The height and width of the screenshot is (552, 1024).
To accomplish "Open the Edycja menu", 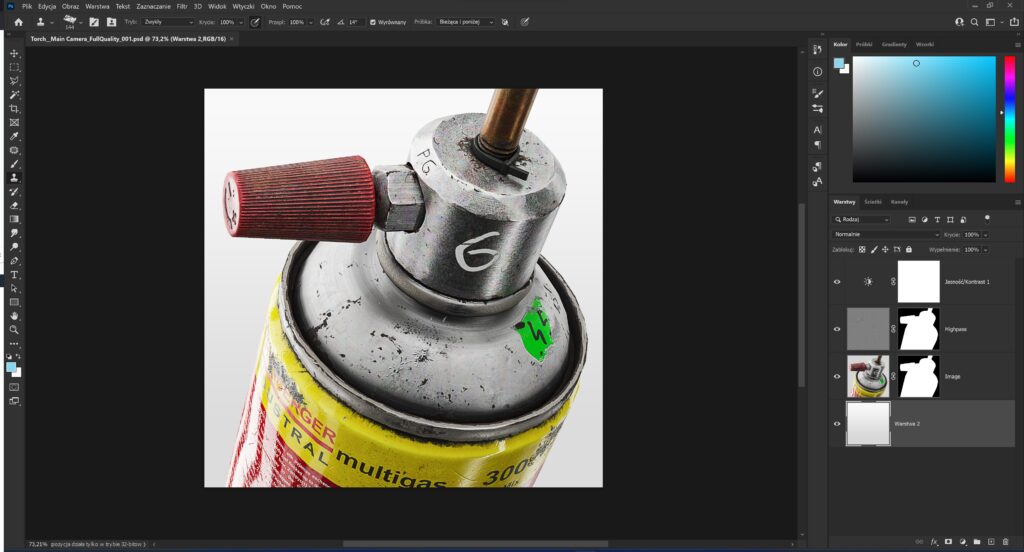I will click(47, 7).
